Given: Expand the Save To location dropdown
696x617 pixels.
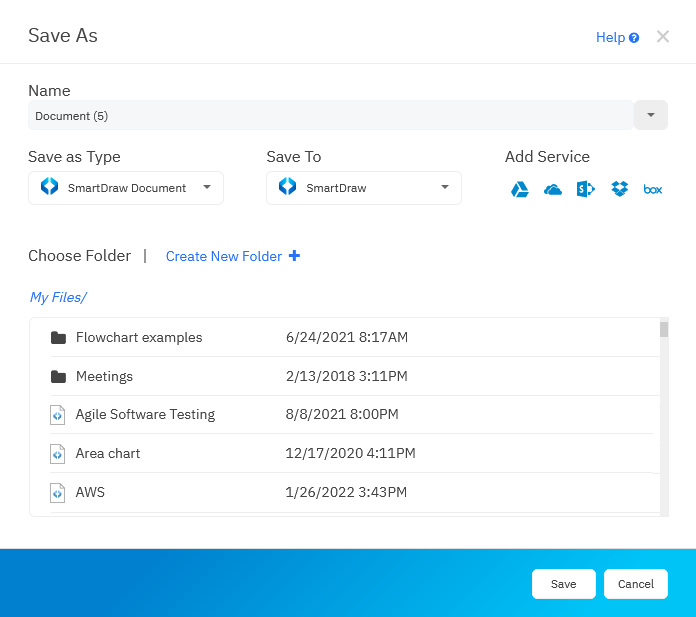Looking at the screenshot, I should click(445, 187).
